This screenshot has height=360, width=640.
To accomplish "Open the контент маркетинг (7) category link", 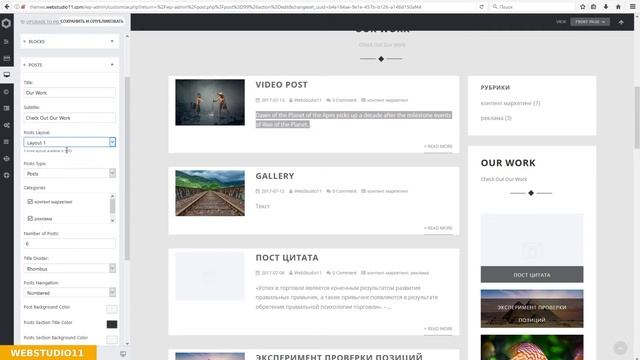I will (510, 103).
